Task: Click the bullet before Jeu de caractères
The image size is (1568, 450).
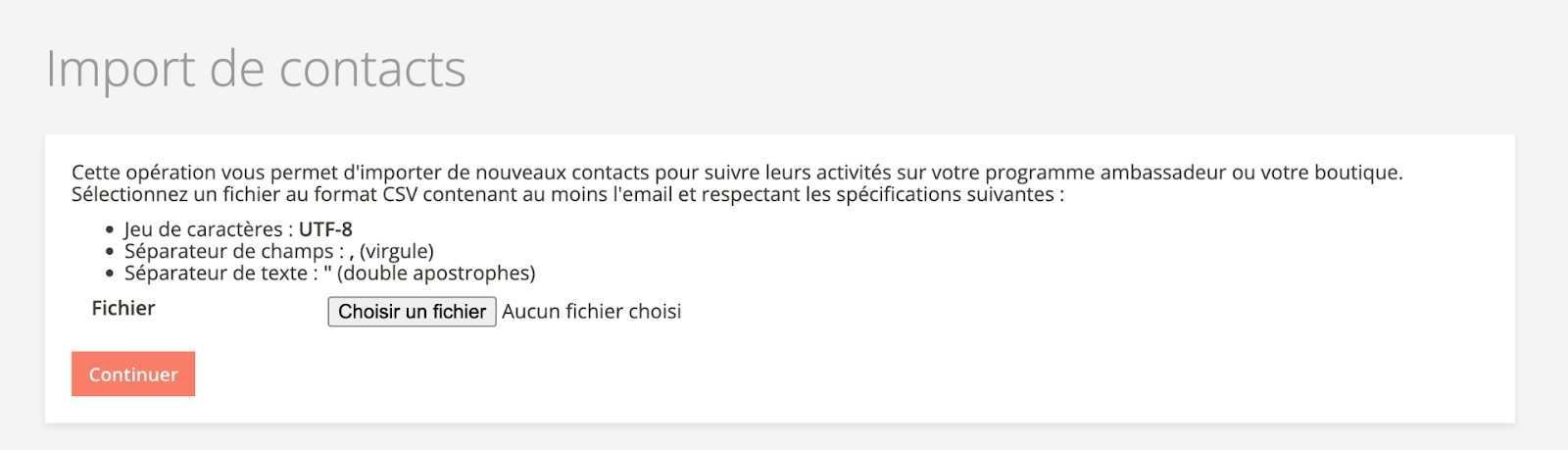Action: coord(110,230)
